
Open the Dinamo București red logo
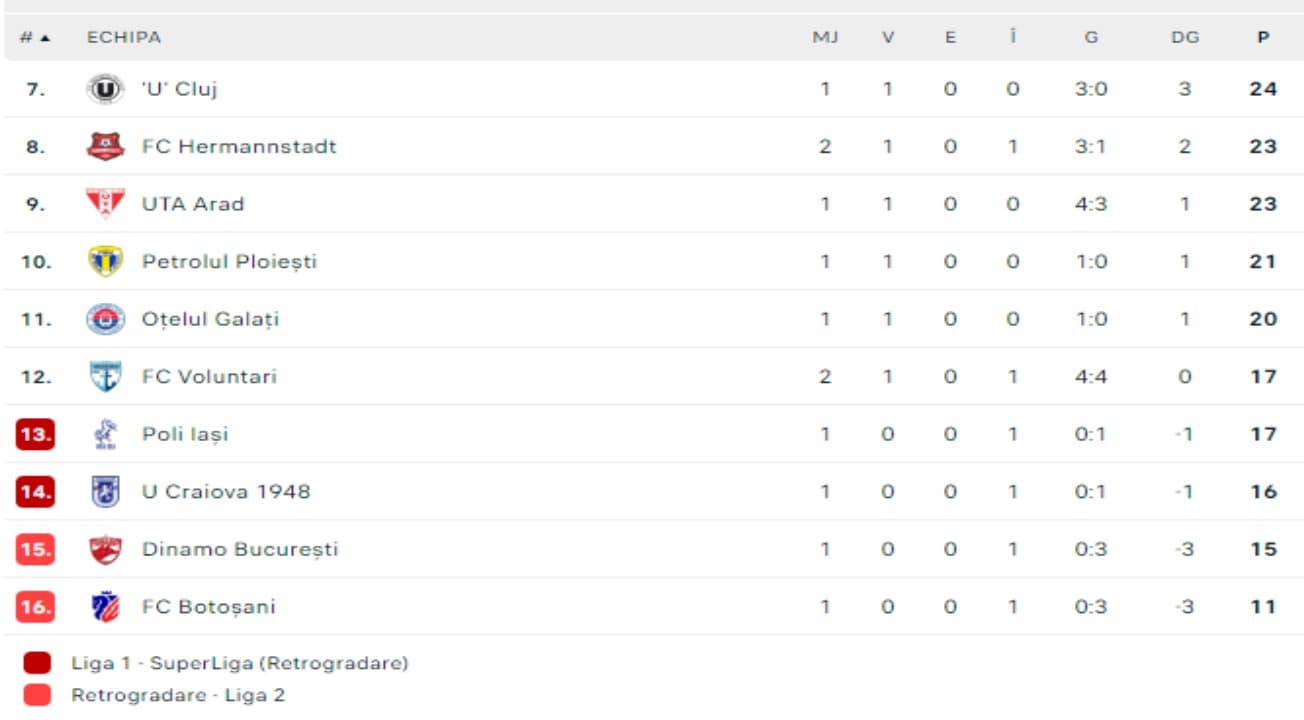[105, 549]
